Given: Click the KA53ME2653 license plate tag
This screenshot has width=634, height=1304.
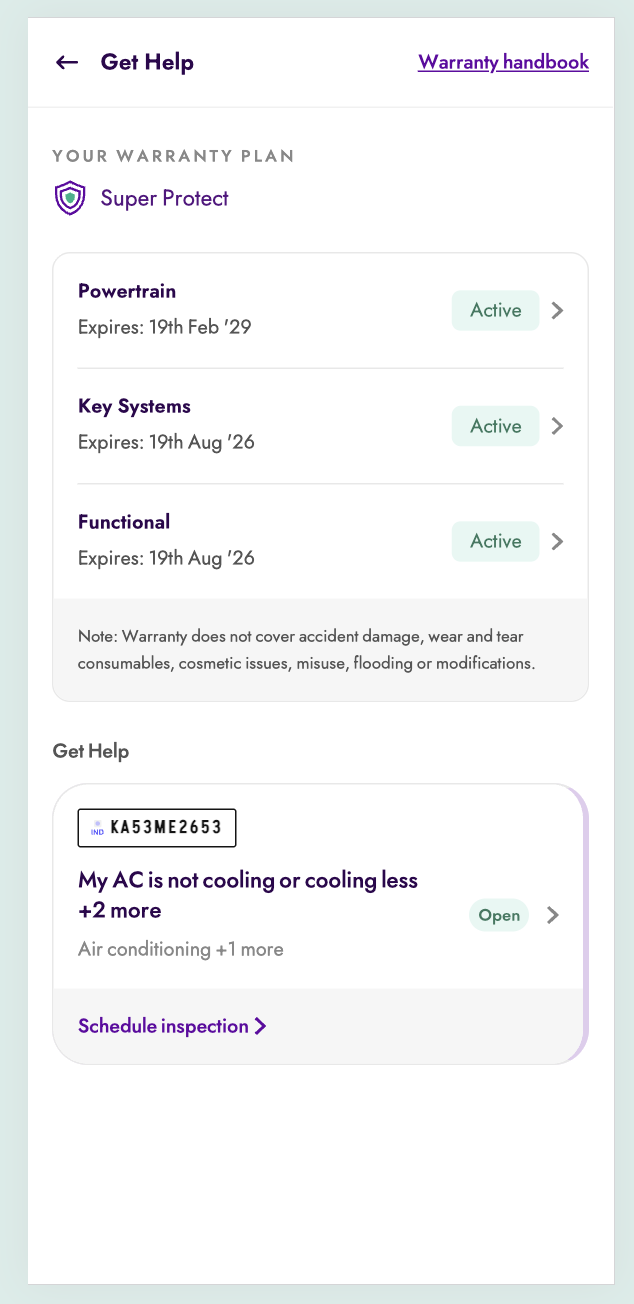Looking at the screenshot, I should pyautogui.click(x=157, y=828).
